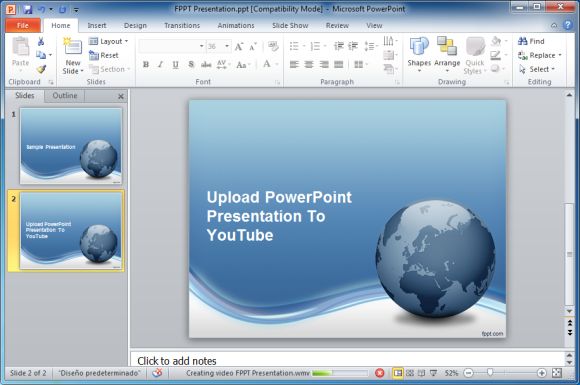Increase font size with Grow Font
Image resolution: width=580 pixels, height=385 pixels.
click(239, 47)
